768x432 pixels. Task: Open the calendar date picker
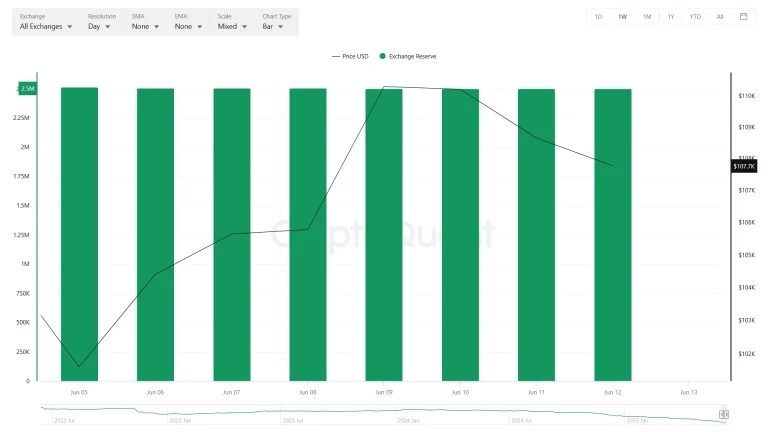743,16
